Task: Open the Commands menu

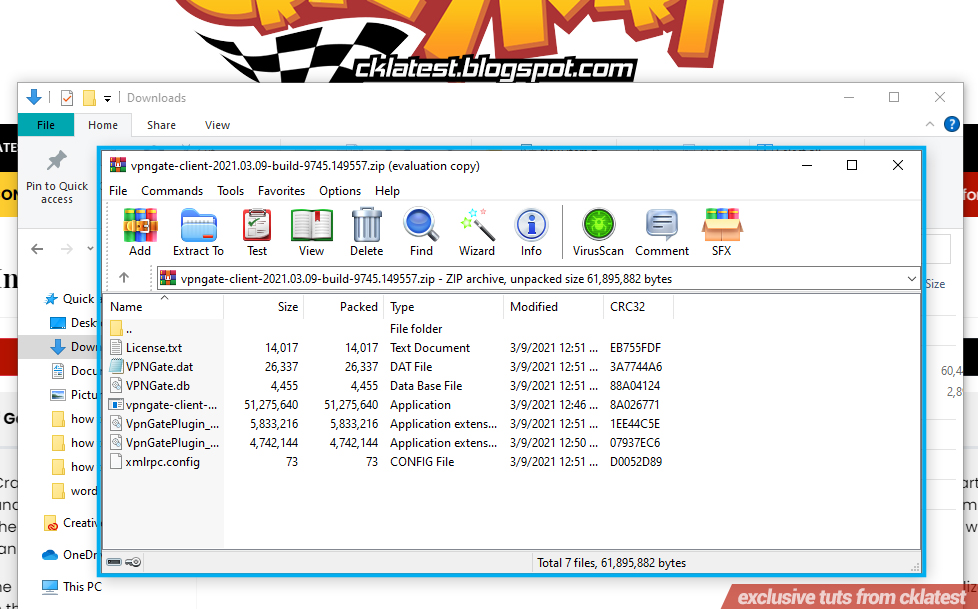Action: point(172,191)
